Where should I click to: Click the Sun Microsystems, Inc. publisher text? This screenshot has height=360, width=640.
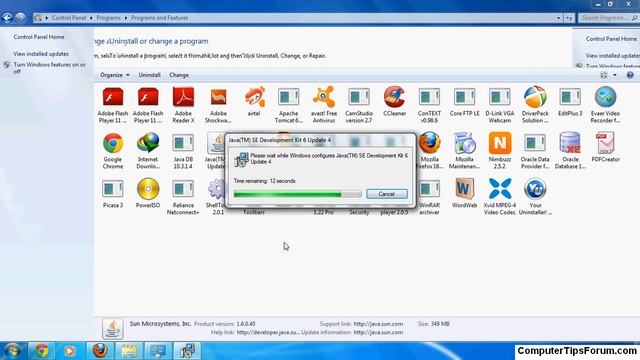pyautogui.click(x=160, y=324)
